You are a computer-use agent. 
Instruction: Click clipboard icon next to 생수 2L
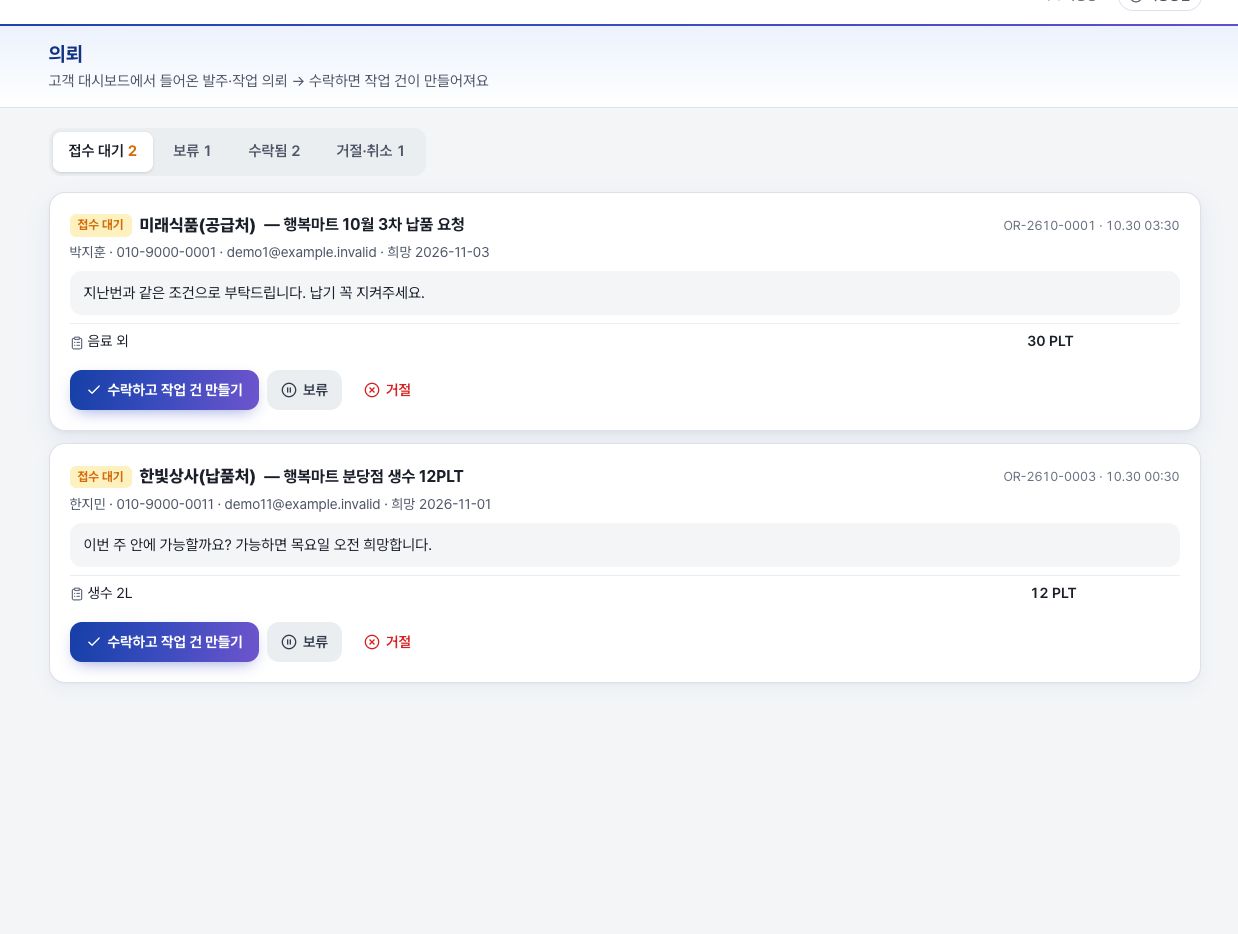tap(77, 594)
